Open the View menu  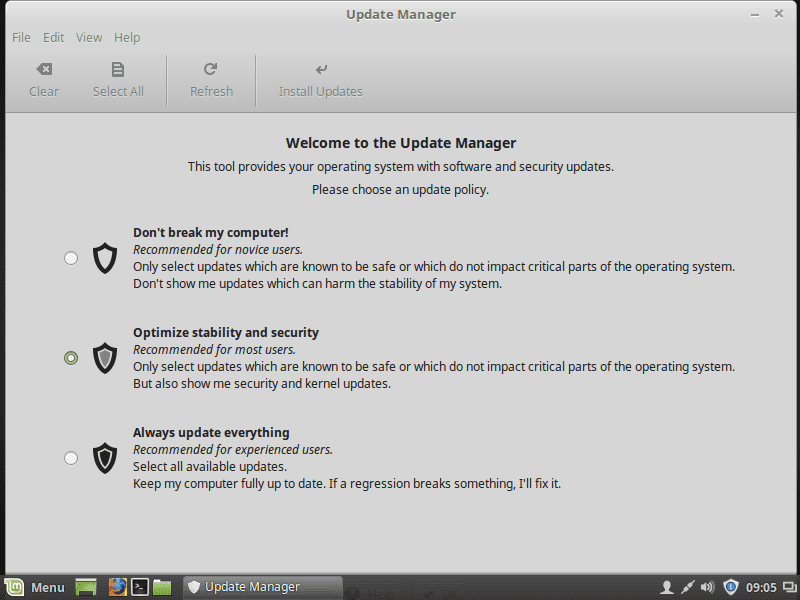pyautogui.click(x=89, y=38)
